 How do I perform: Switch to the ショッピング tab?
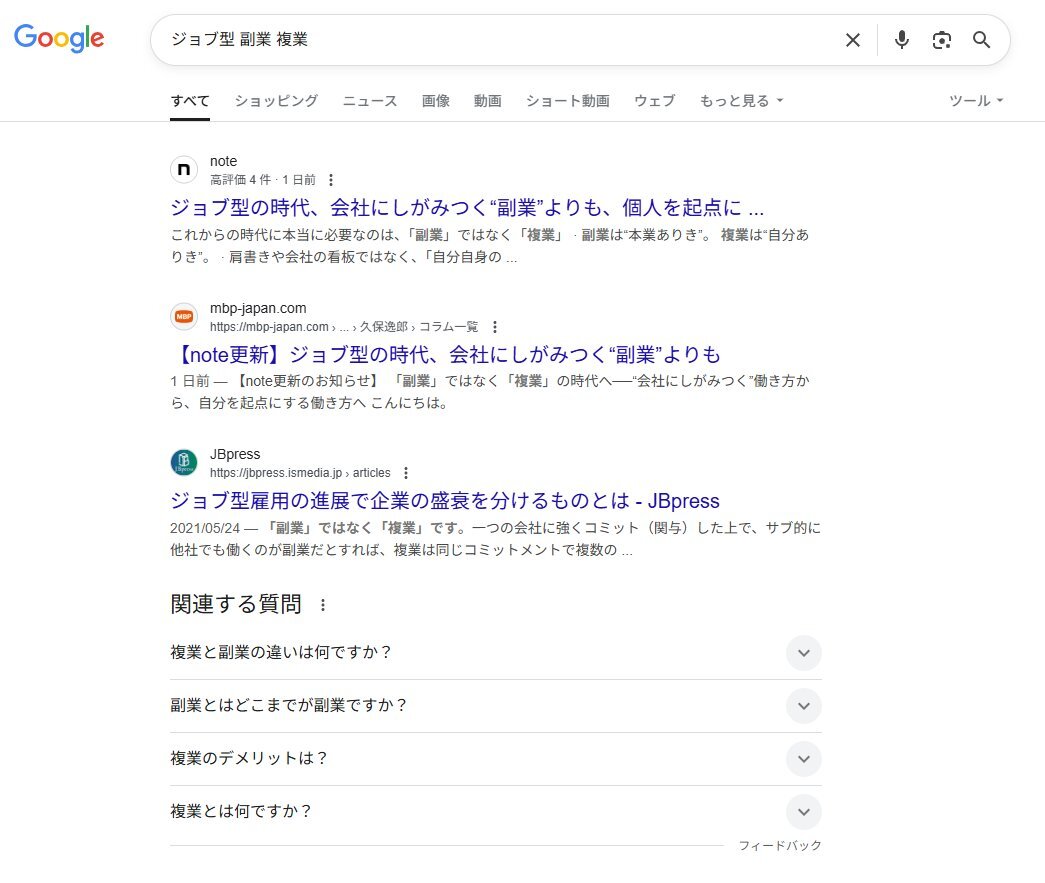coord(276,101)
